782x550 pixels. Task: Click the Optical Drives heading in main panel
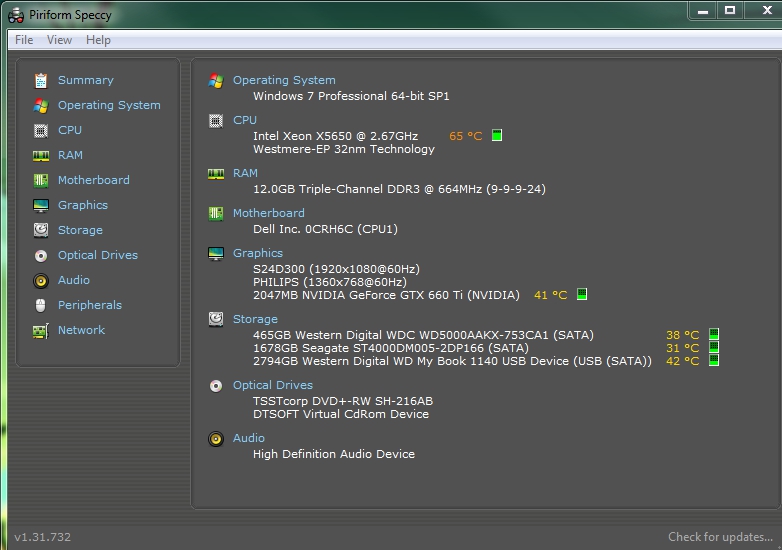point(272,385)
